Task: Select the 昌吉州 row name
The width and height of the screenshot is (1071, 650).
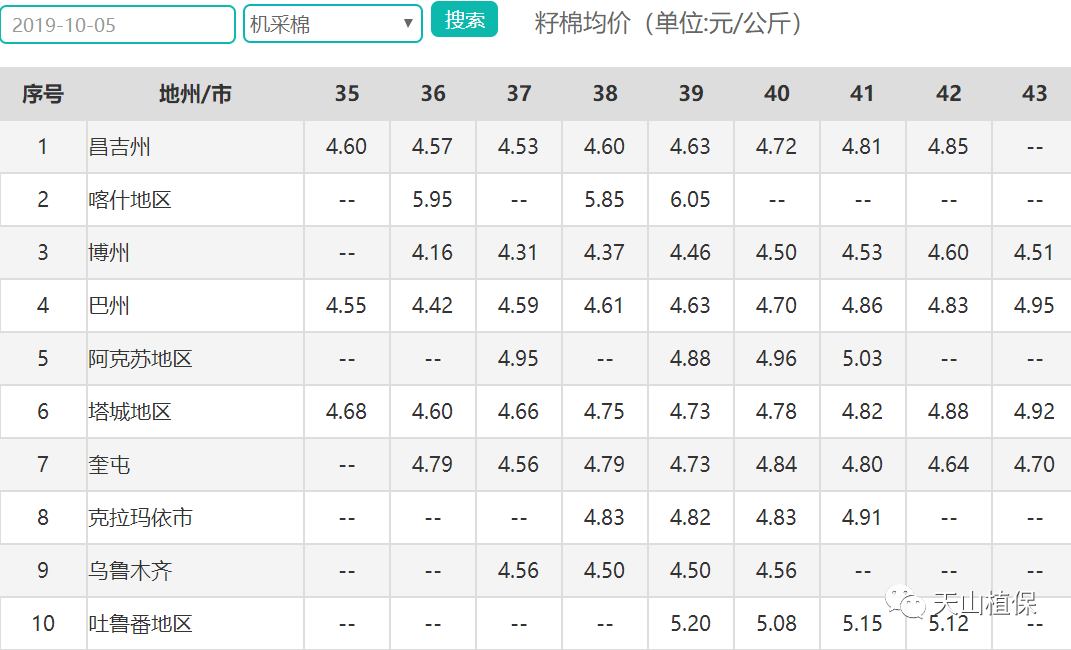Action: pos(120,147)
